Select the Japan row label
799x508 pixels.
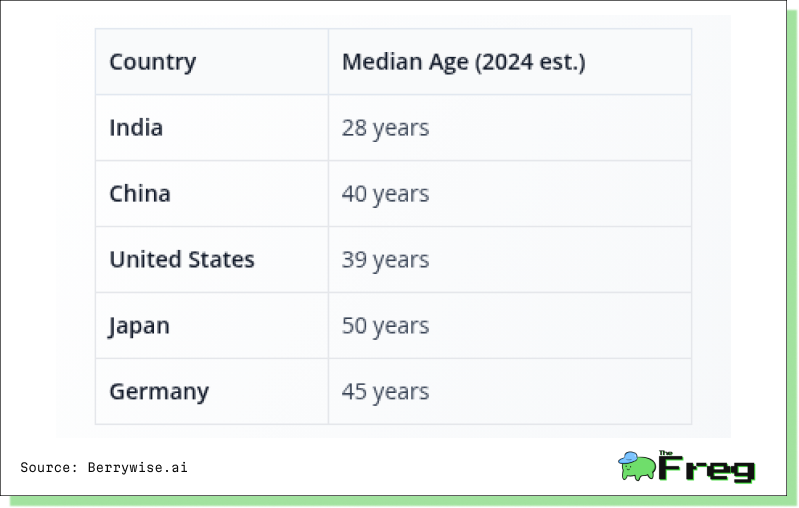(x=139, y=326)
